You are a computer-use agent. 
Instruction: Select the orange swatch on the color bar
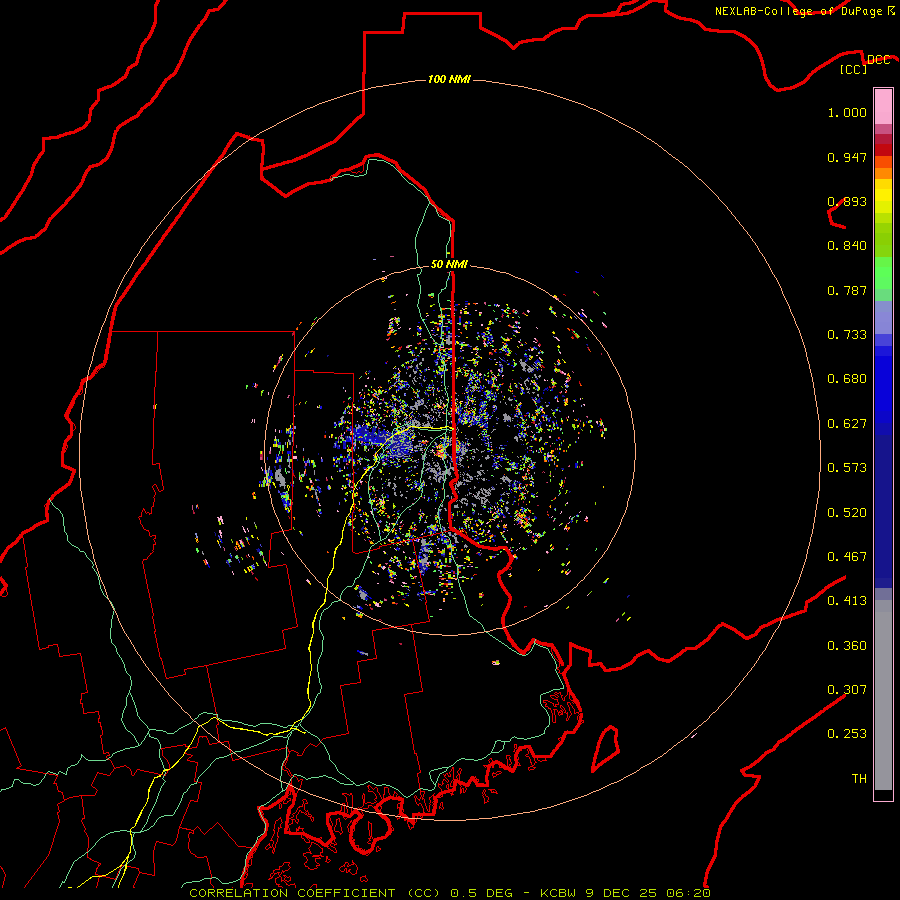883,173
